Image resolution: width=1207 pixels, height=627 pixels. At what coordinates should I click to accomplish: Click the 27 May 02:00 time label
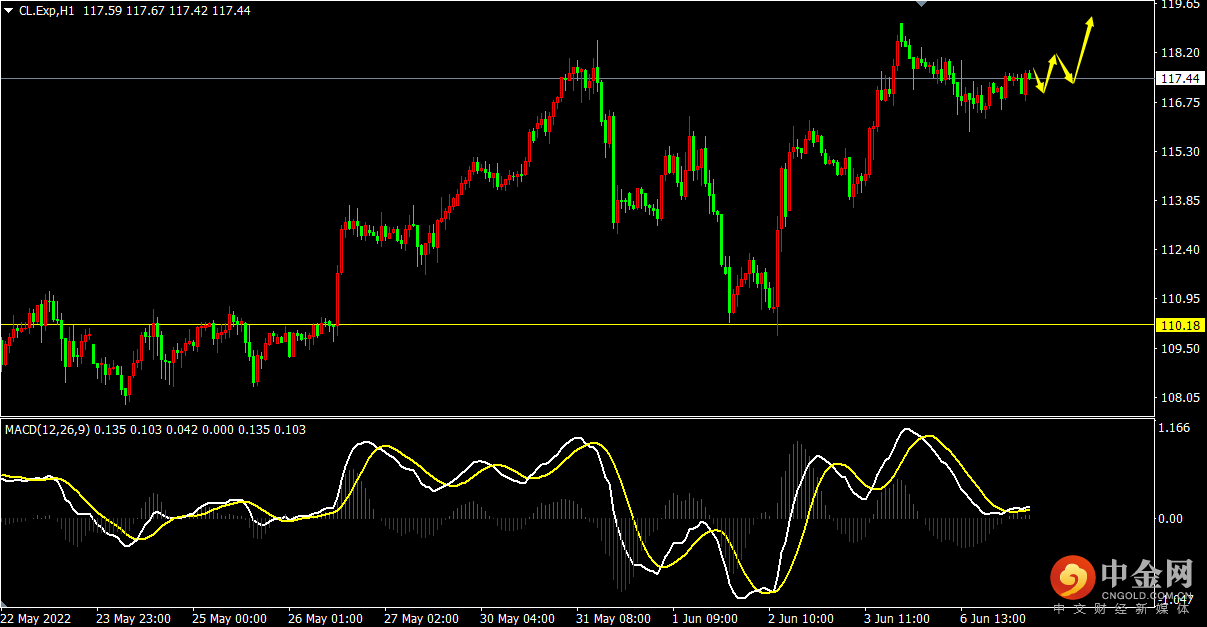[x=421, y=619]
